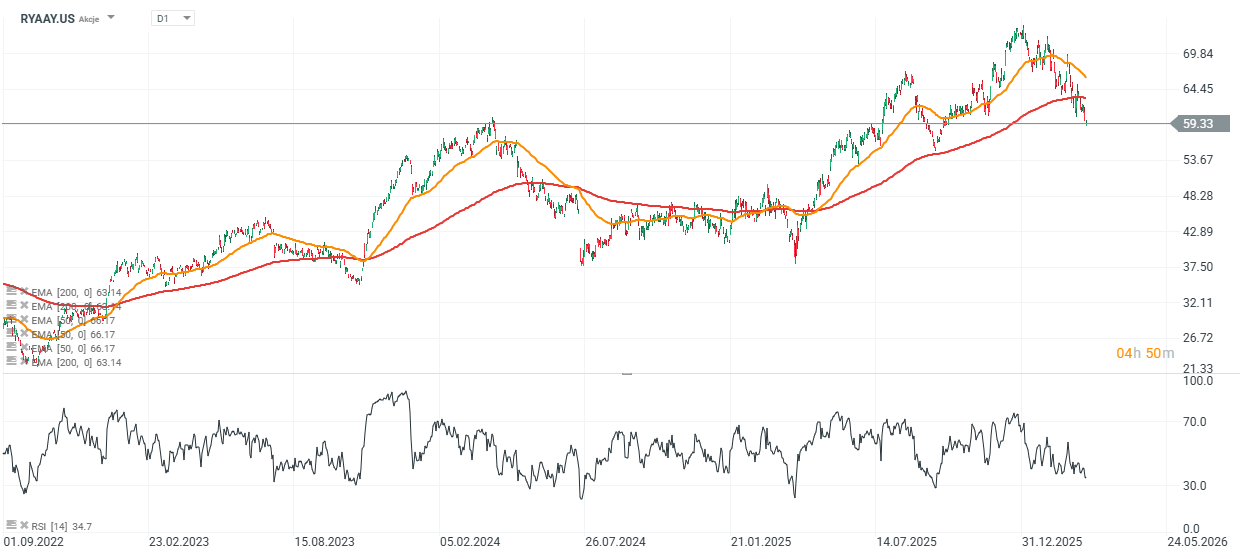Remove the bottom-most EMA 200 legend entry
The image size is (1242, 559).
23,362
